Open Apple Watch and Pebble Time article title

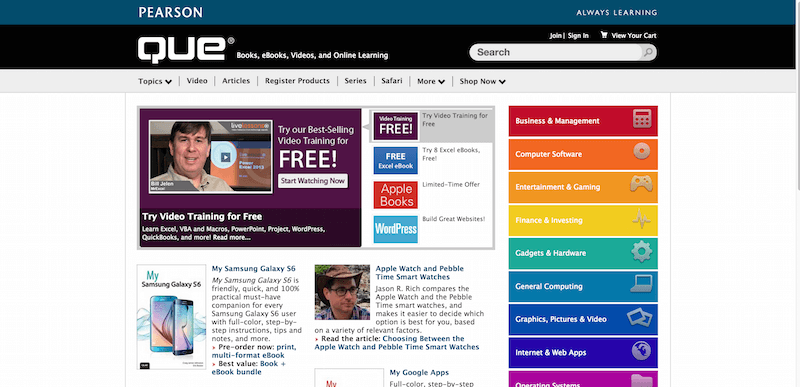tap(419, 273)
